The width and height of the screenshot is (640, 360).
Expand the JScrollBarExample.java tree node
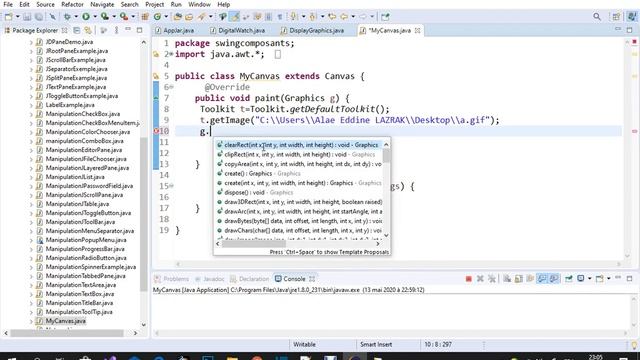click(31, 60)
